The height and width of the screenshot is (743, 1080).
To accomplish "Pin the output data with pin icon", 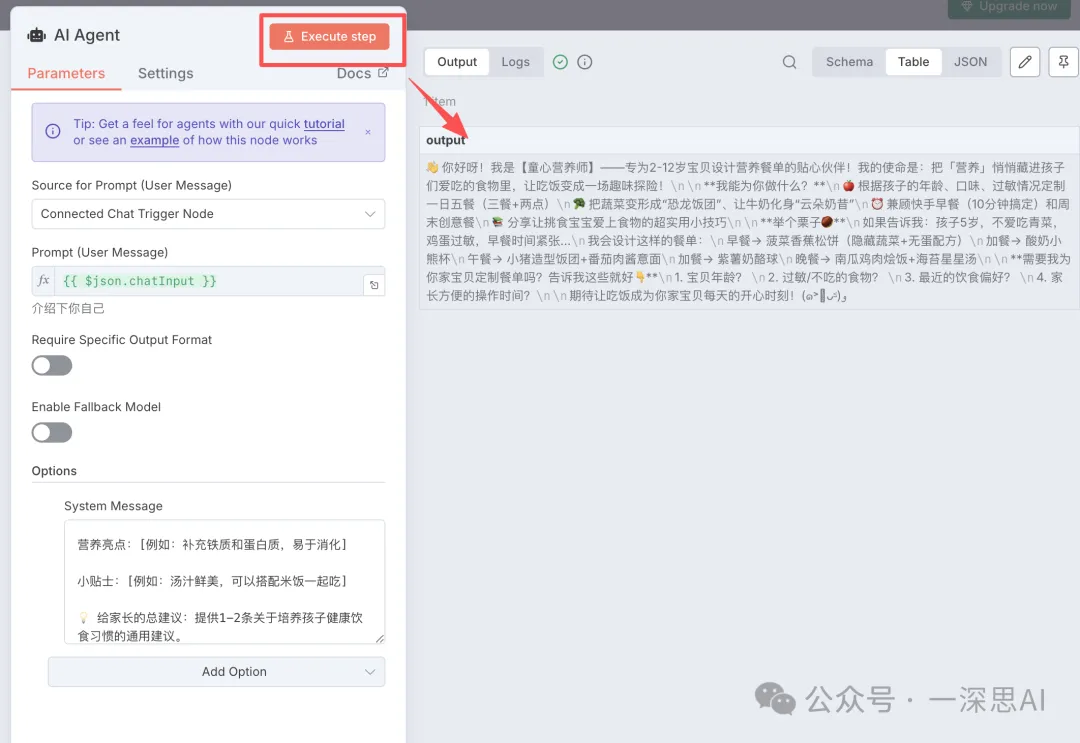I will (x=1062, y=62).
